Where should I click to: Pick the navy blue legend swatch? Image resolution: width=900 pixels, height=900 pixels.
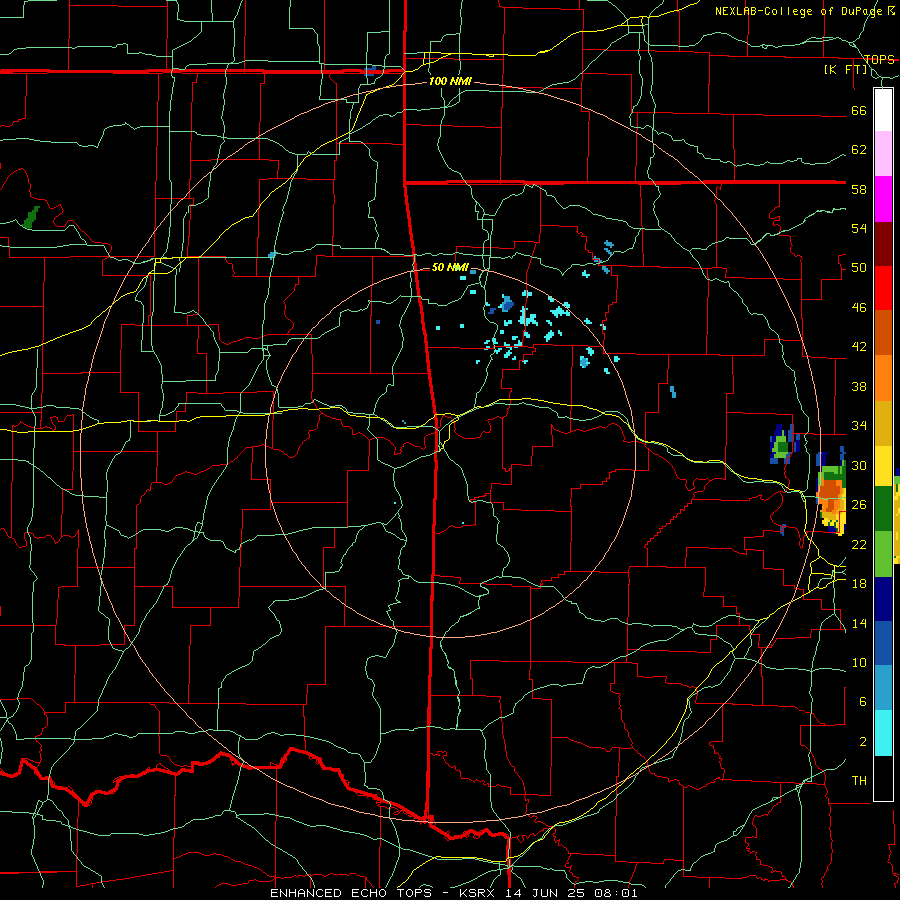coord(883,599)
